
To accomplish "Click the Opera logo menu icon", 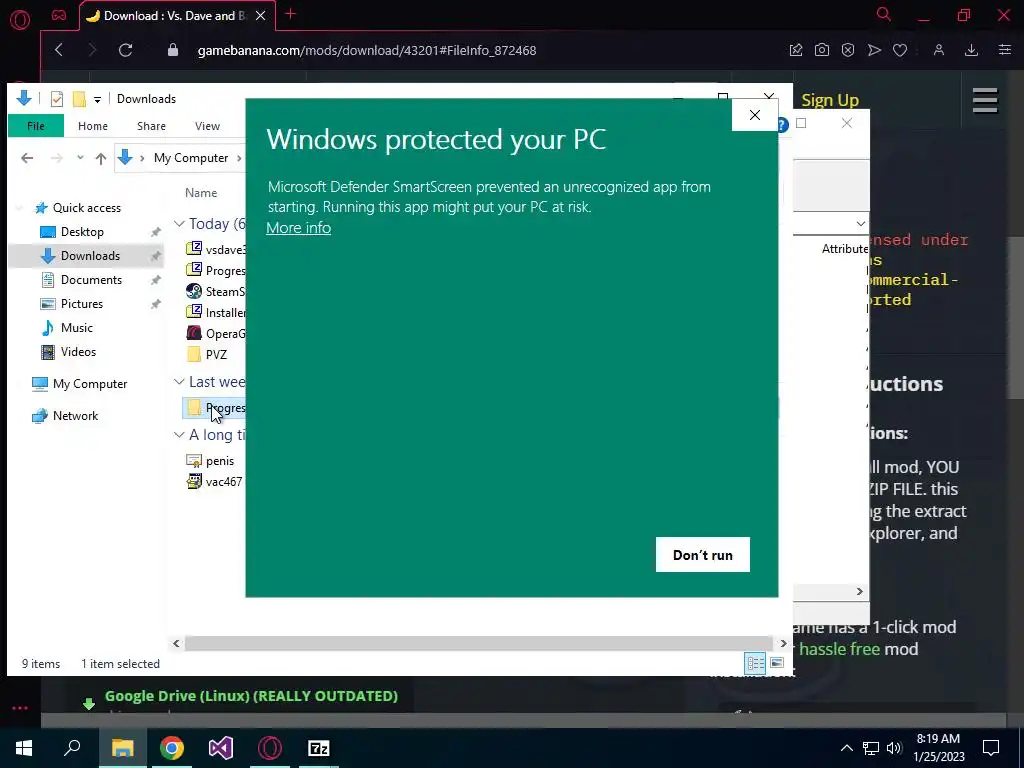I will pos(20,20).
